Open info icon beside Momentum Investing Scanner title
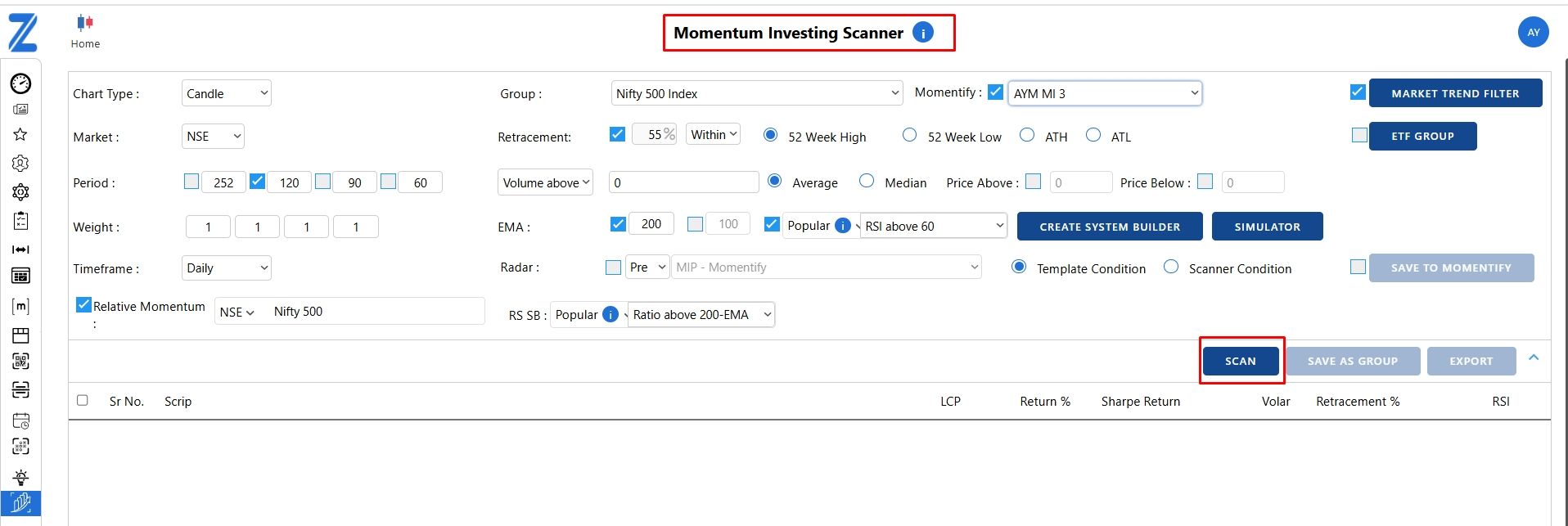 [922, 33]
